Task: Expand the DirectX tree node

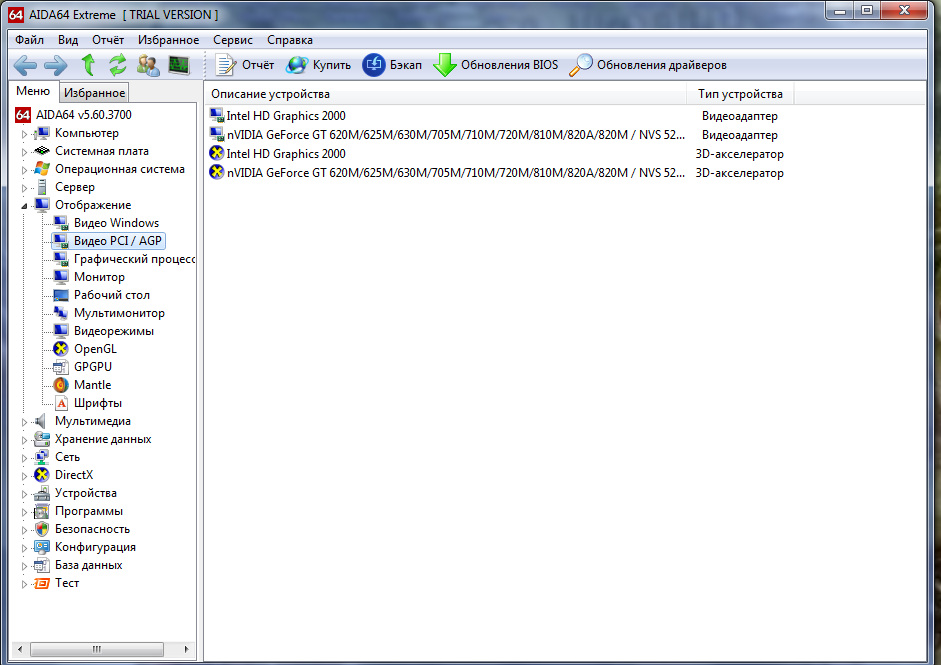Action: (25, 476)
